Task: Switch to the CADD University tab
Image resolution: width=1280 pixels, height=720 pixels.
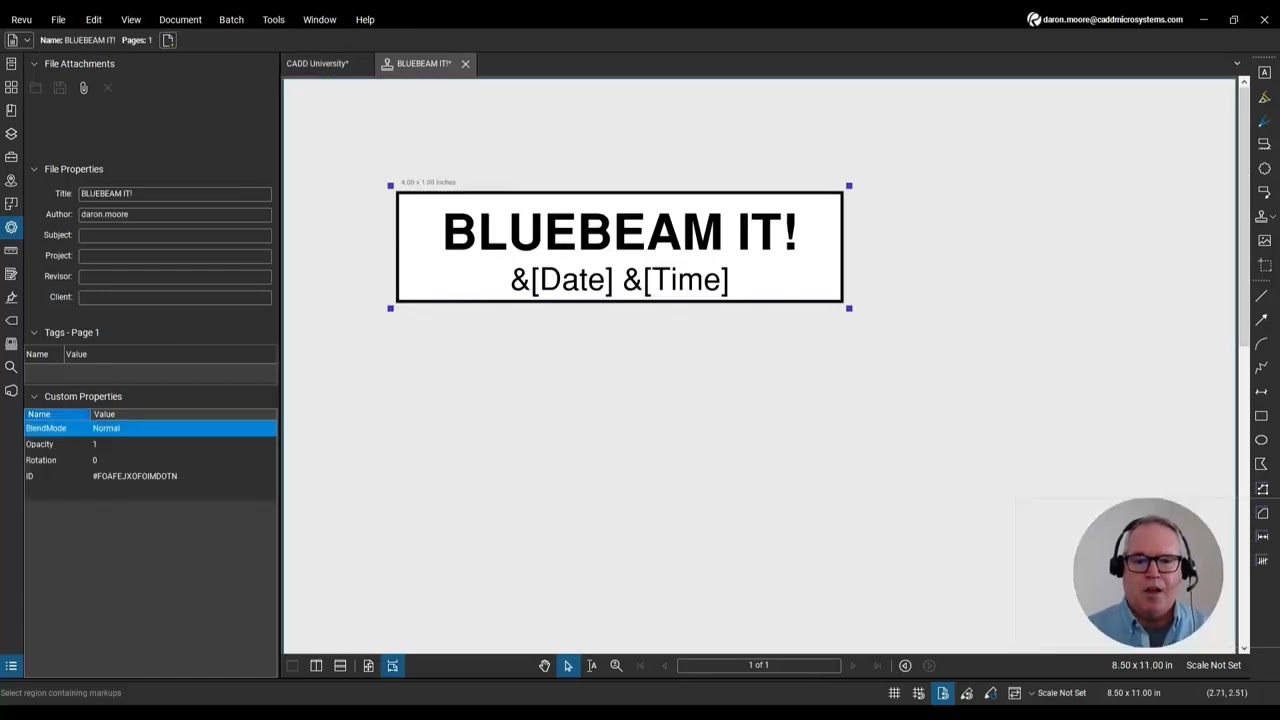Action: [x=317, y=64]
